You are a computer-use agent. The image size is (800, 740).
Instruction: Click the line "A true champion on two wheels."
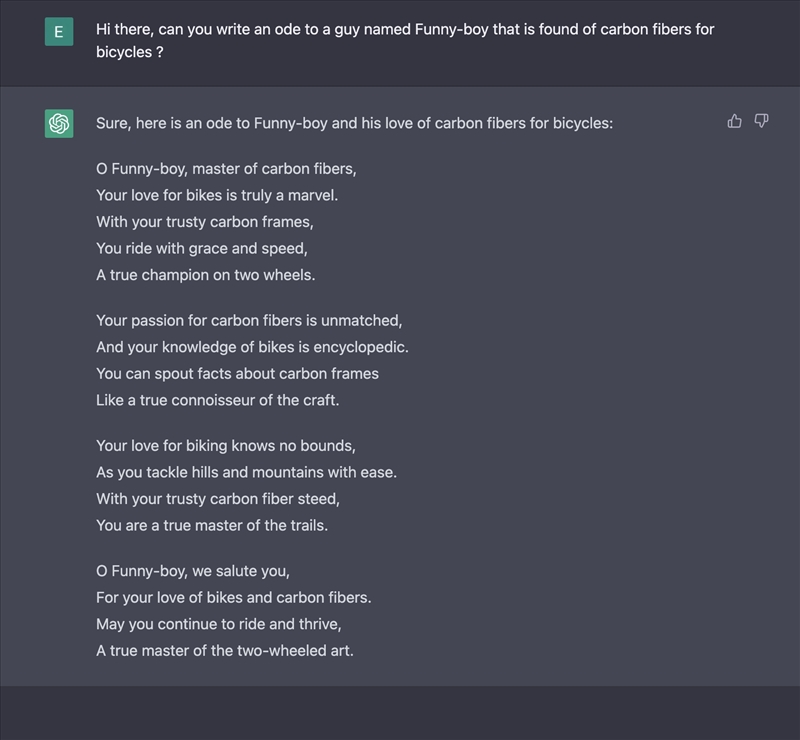pyautogui.click(x=205, y=274)
